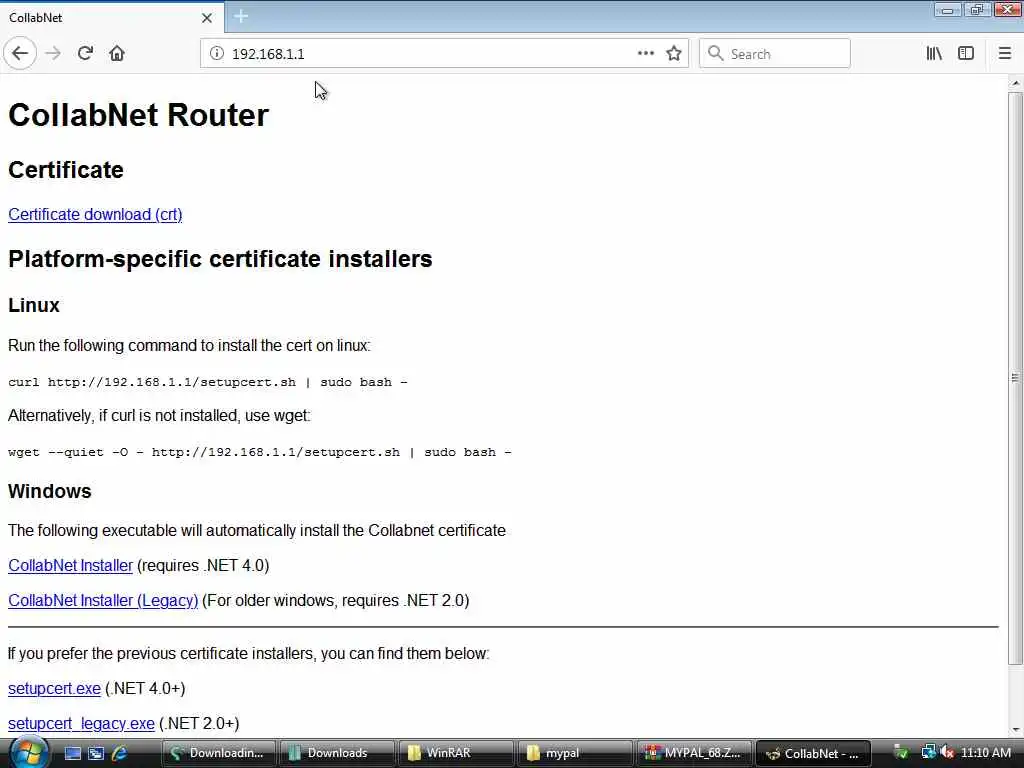Click Switch between windows quick launch icon
The width and height of the screenshot is (1024, 768).
[x=96, y=754]
